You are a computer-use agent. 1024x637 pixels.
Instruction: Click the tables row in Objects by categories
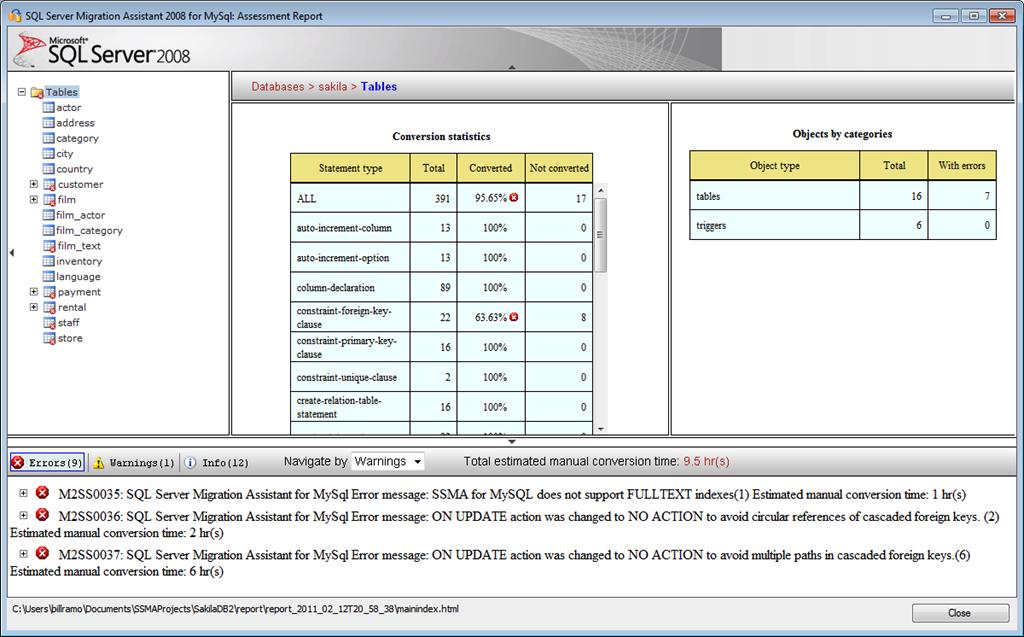coord(842,196)
